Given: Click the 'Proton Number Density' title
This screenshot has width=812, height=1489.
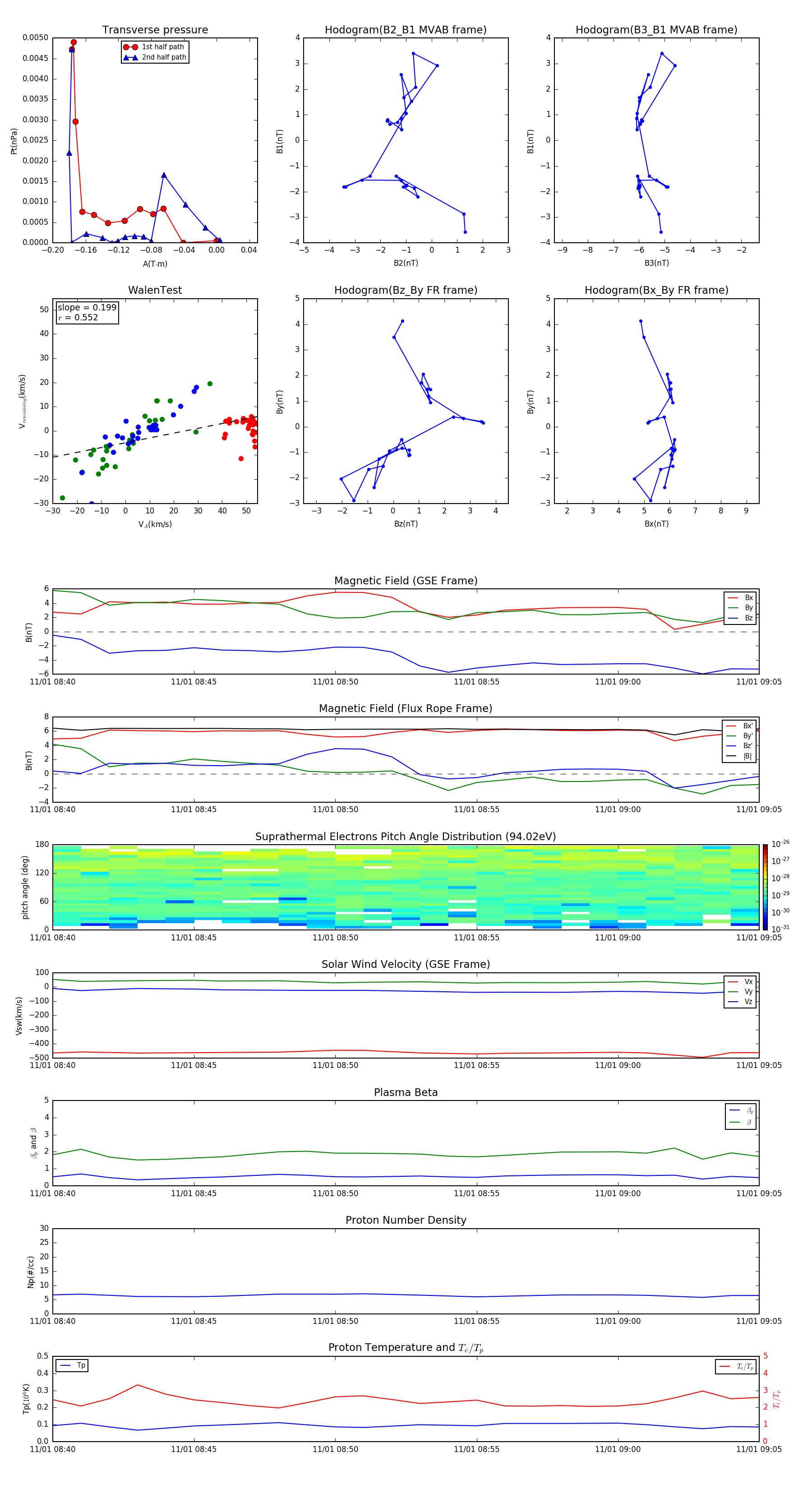Looking at the screenshot, I should point(406,1220).
